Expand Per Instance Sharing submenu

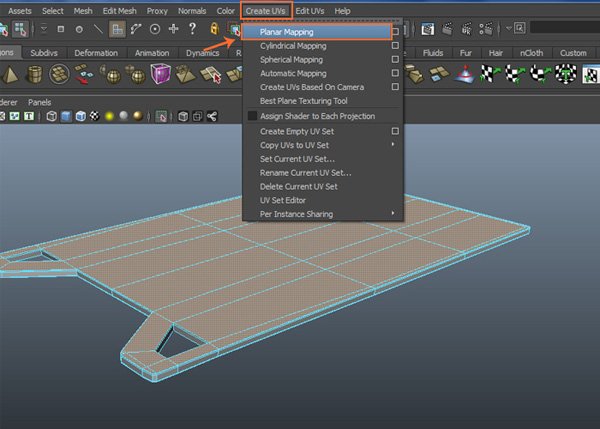pyautogui.click(x=393, y=214)
